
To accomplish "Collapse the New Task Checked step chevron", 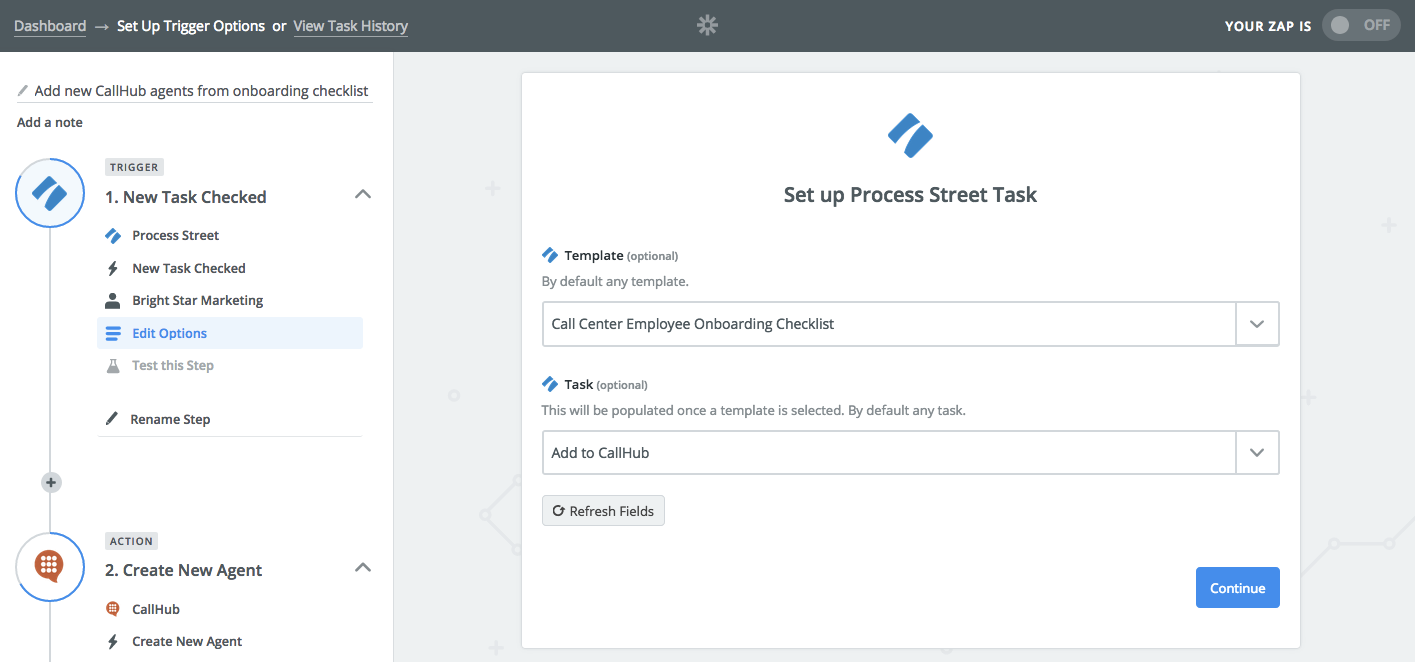I will 363,194.
